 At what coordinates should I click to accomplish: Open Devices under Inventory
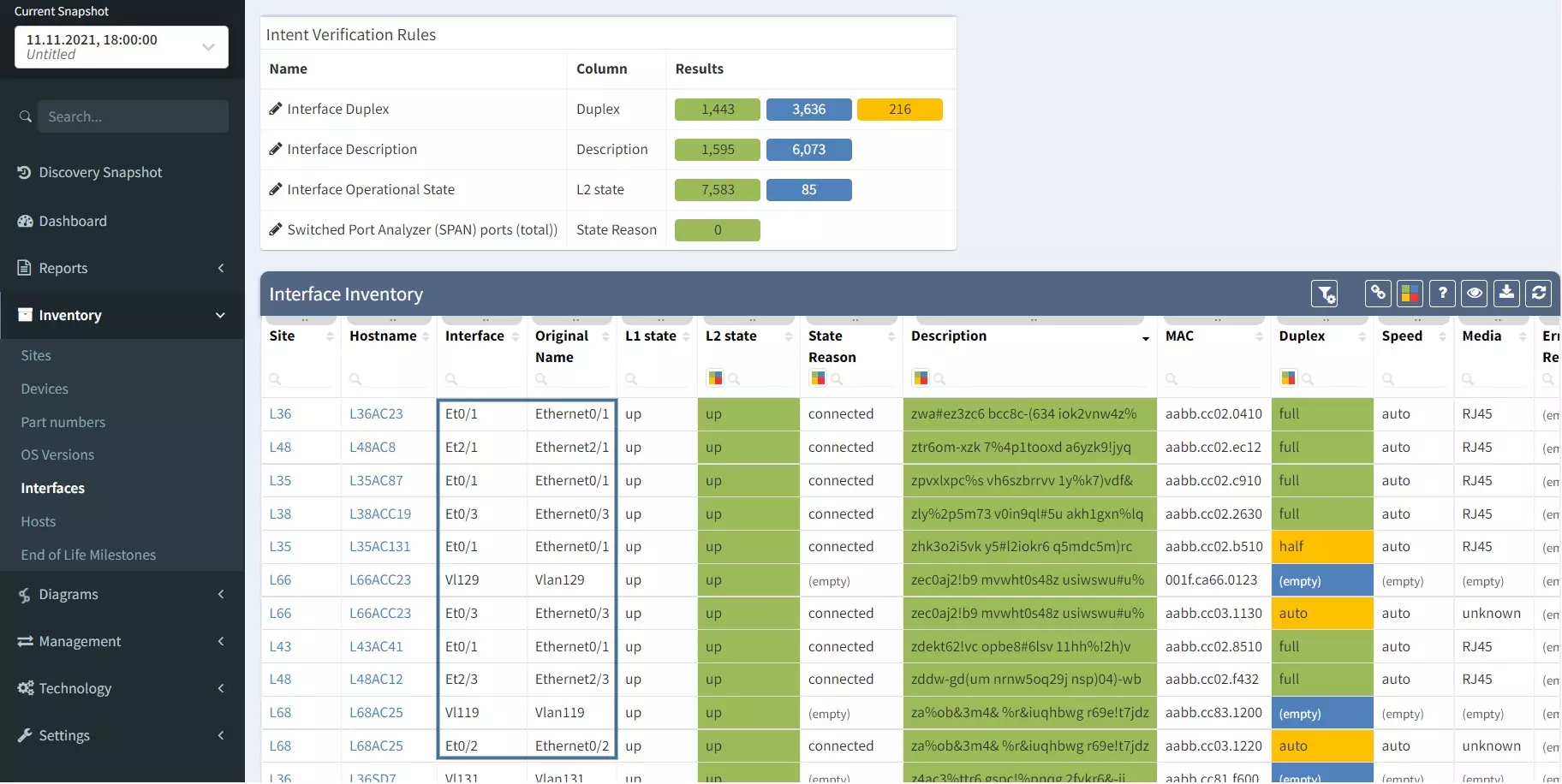(x=45, y=389)
